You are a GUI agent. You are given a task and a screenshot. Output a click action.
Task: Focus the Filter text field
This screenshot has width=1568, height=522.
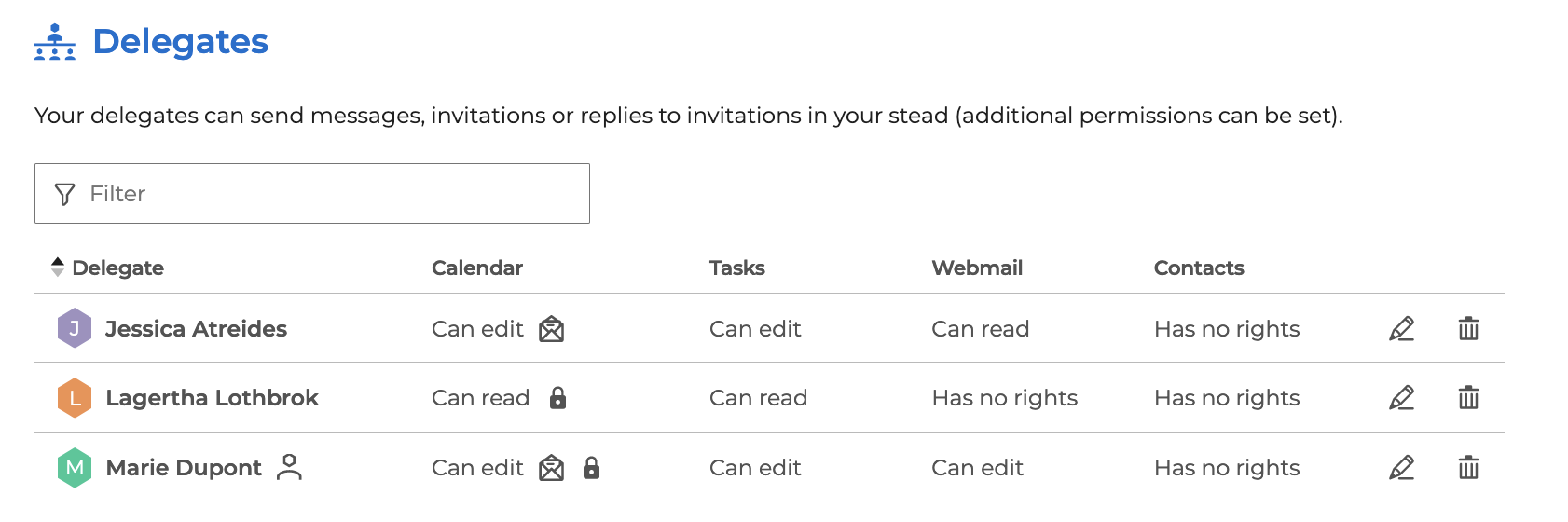[x=312, y=194]
